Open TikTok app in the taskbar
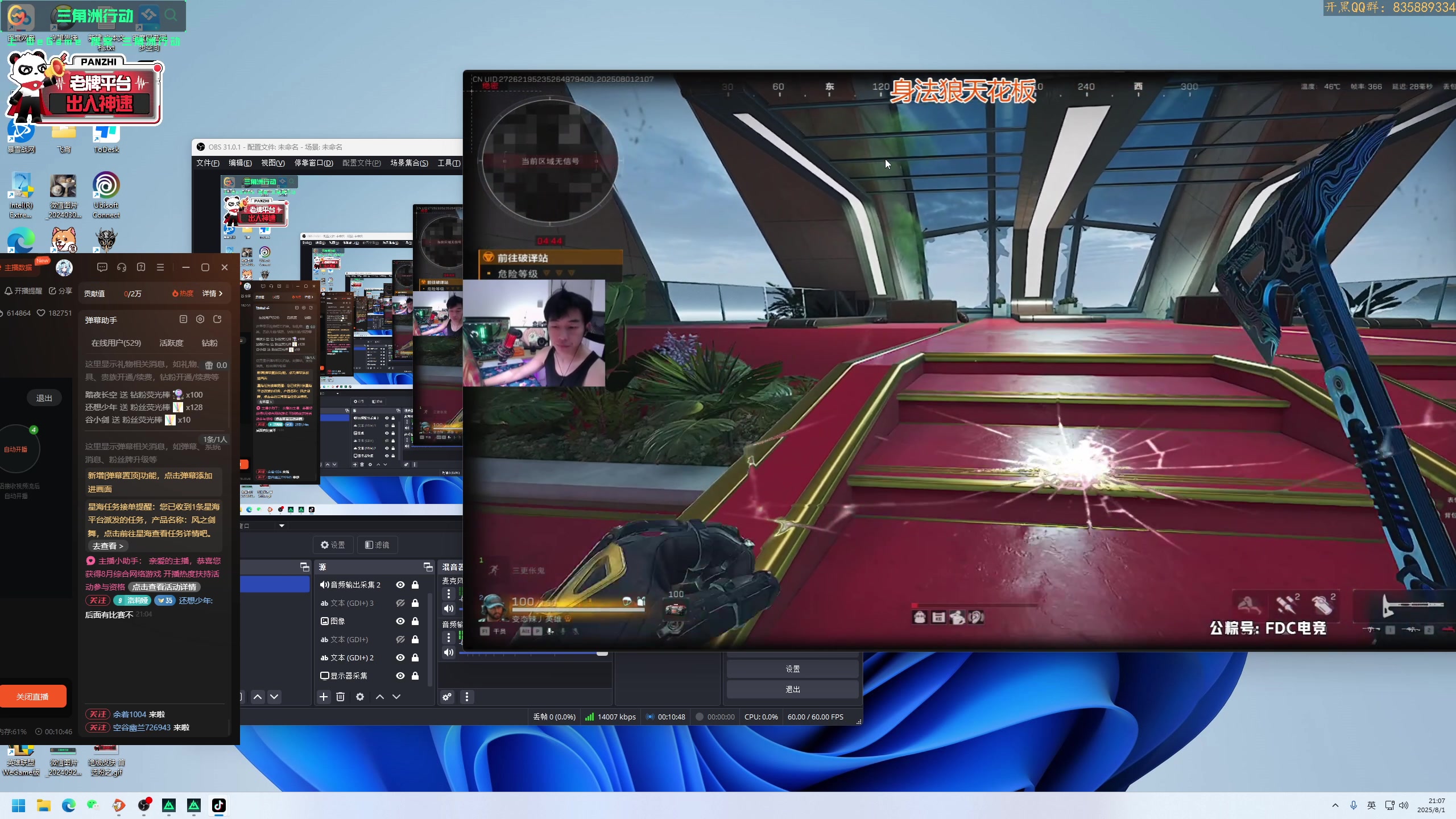This screenshot has height=819, width=1456. point(219,805)
